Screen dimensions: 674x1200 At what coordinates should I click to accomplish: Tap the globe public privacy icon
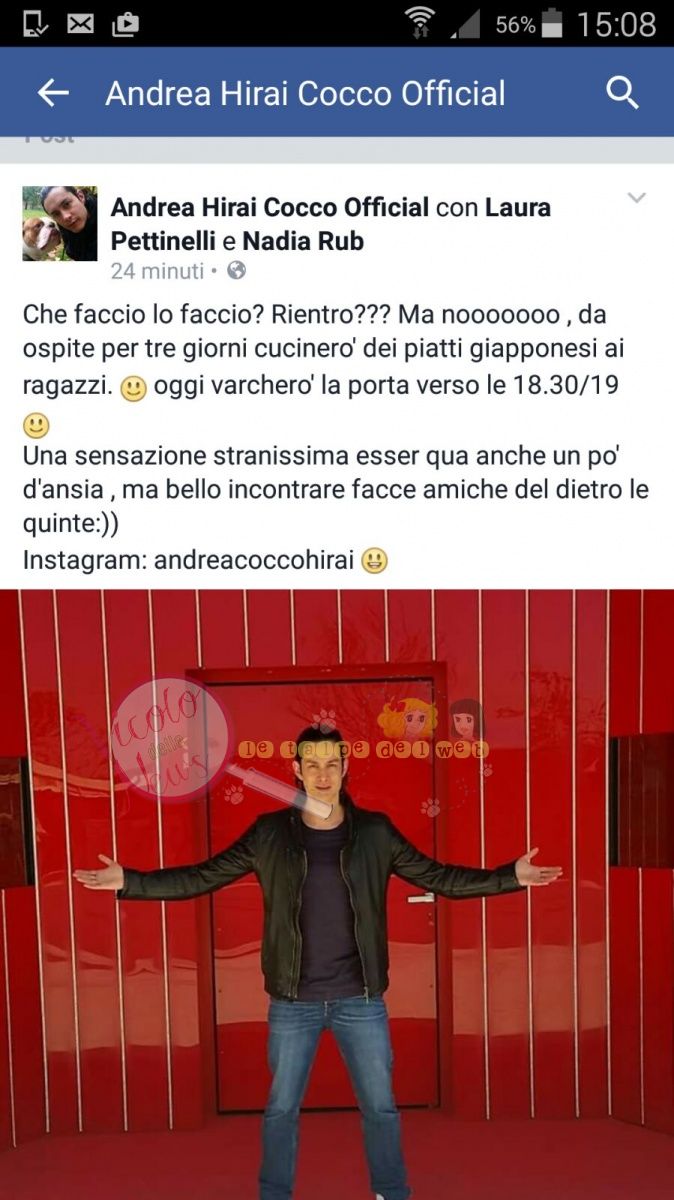[237, 271]
